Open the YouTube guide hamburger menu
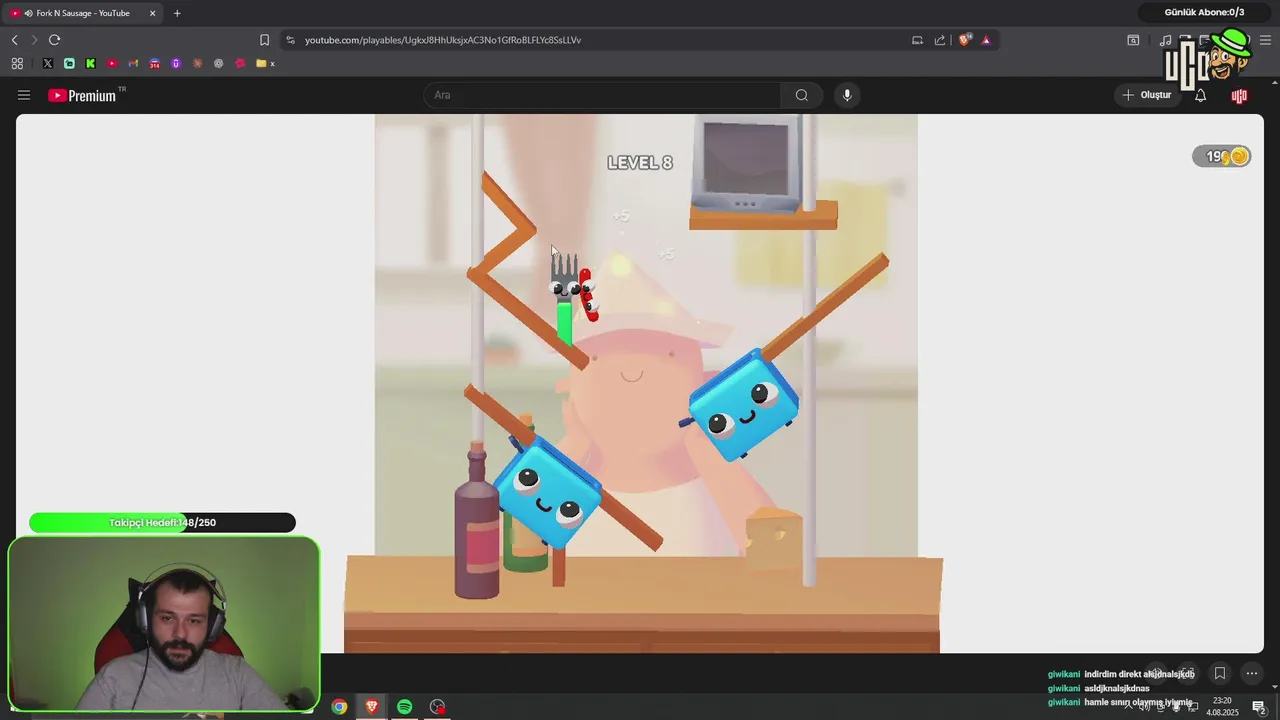Image resolution: width=1280 pixels, height=720 pixels. 24,95
